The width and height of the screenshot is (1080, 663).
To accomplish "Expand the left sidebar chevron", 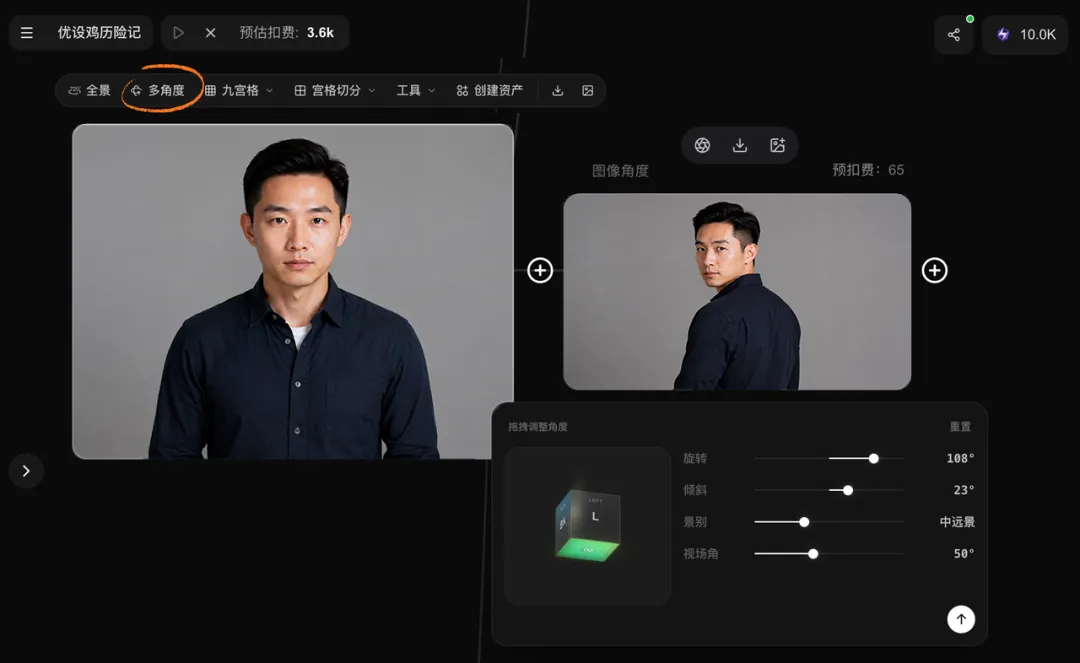I will click(x=26, y=471).
